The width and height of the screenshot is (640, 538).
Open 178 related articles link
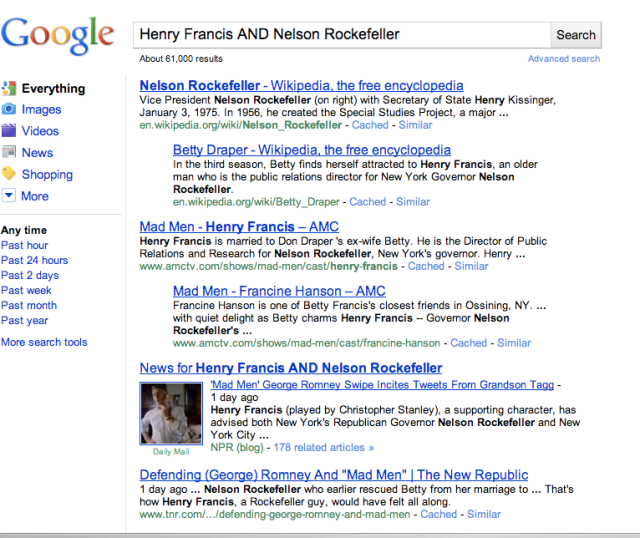(x=324, y=447)
